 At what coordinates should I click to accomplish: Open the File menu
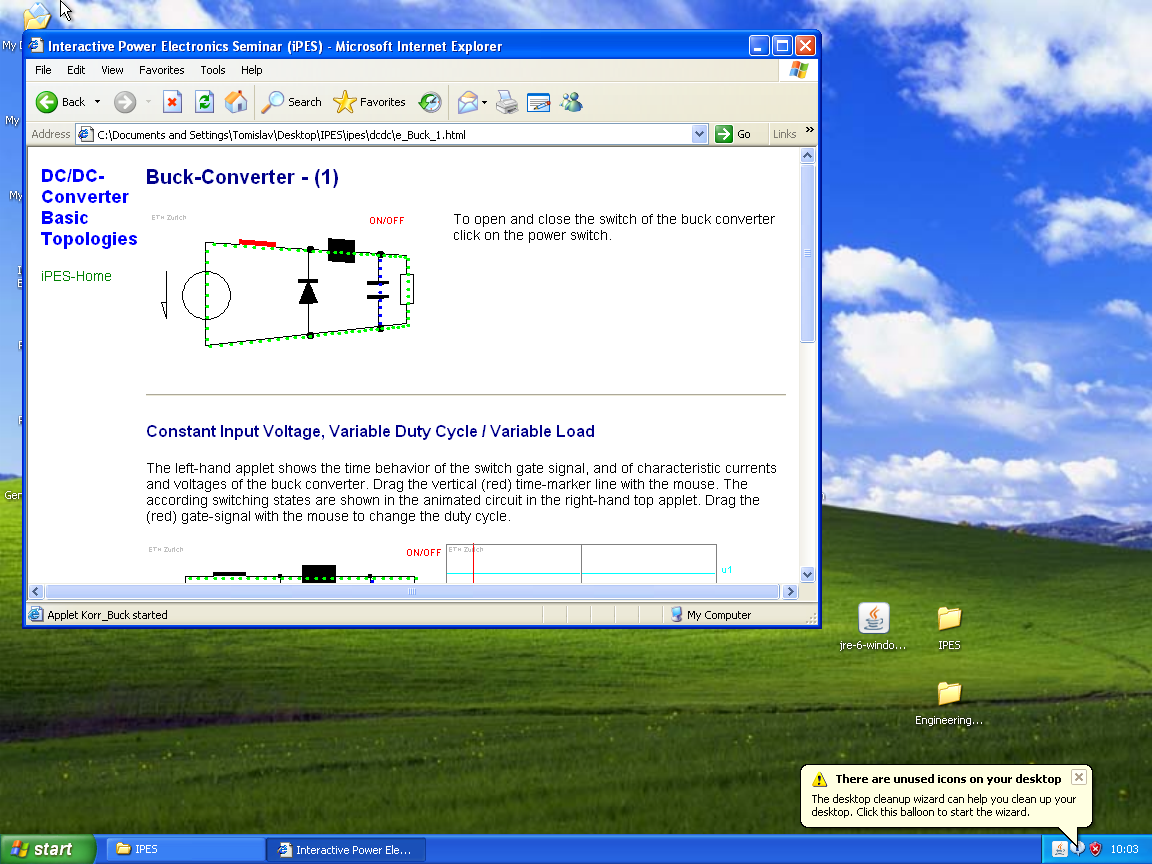point(43,70)
